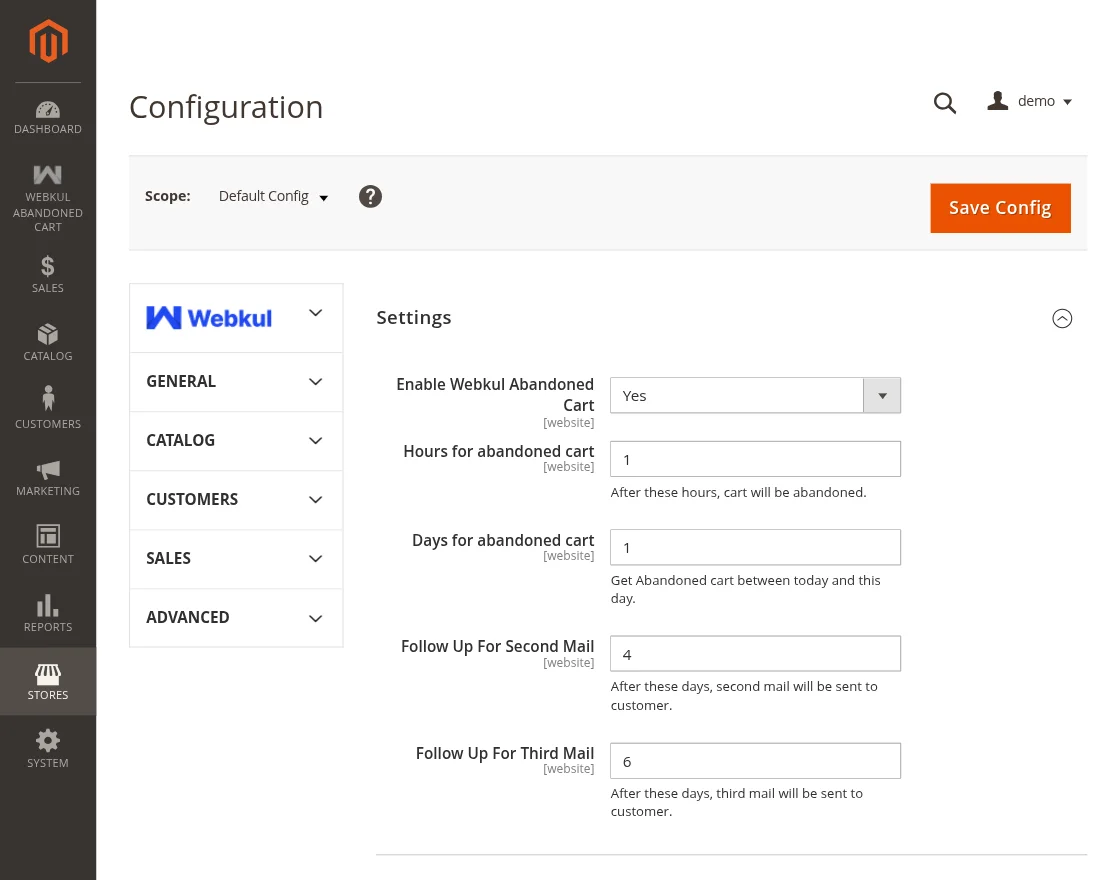This screenshot has width=1120, height=880.
Task: Open the Default Config scope dropdown
Action: (x=272, y=196)
